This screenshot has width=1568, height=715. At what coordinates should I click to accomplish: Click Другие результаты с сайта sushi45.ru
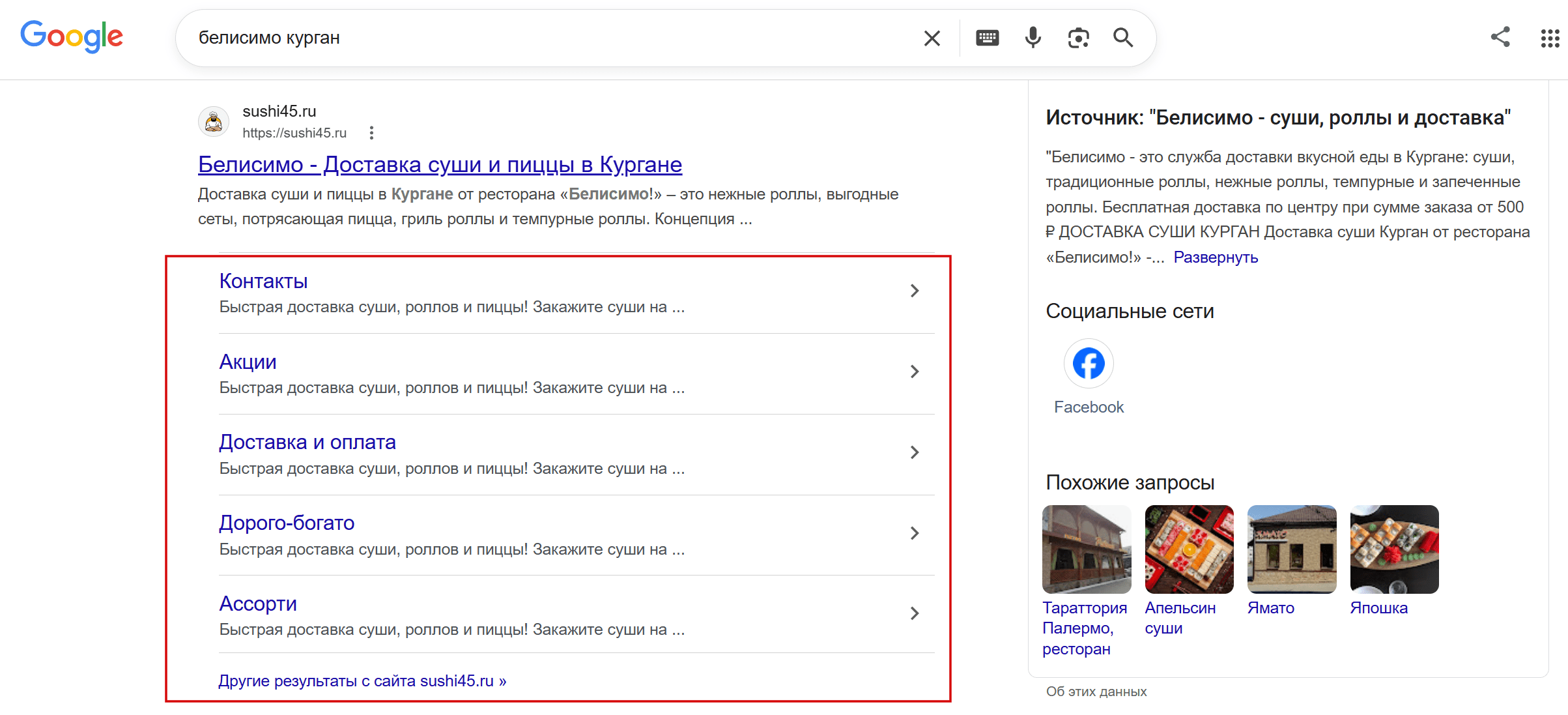tap(362, 681)
